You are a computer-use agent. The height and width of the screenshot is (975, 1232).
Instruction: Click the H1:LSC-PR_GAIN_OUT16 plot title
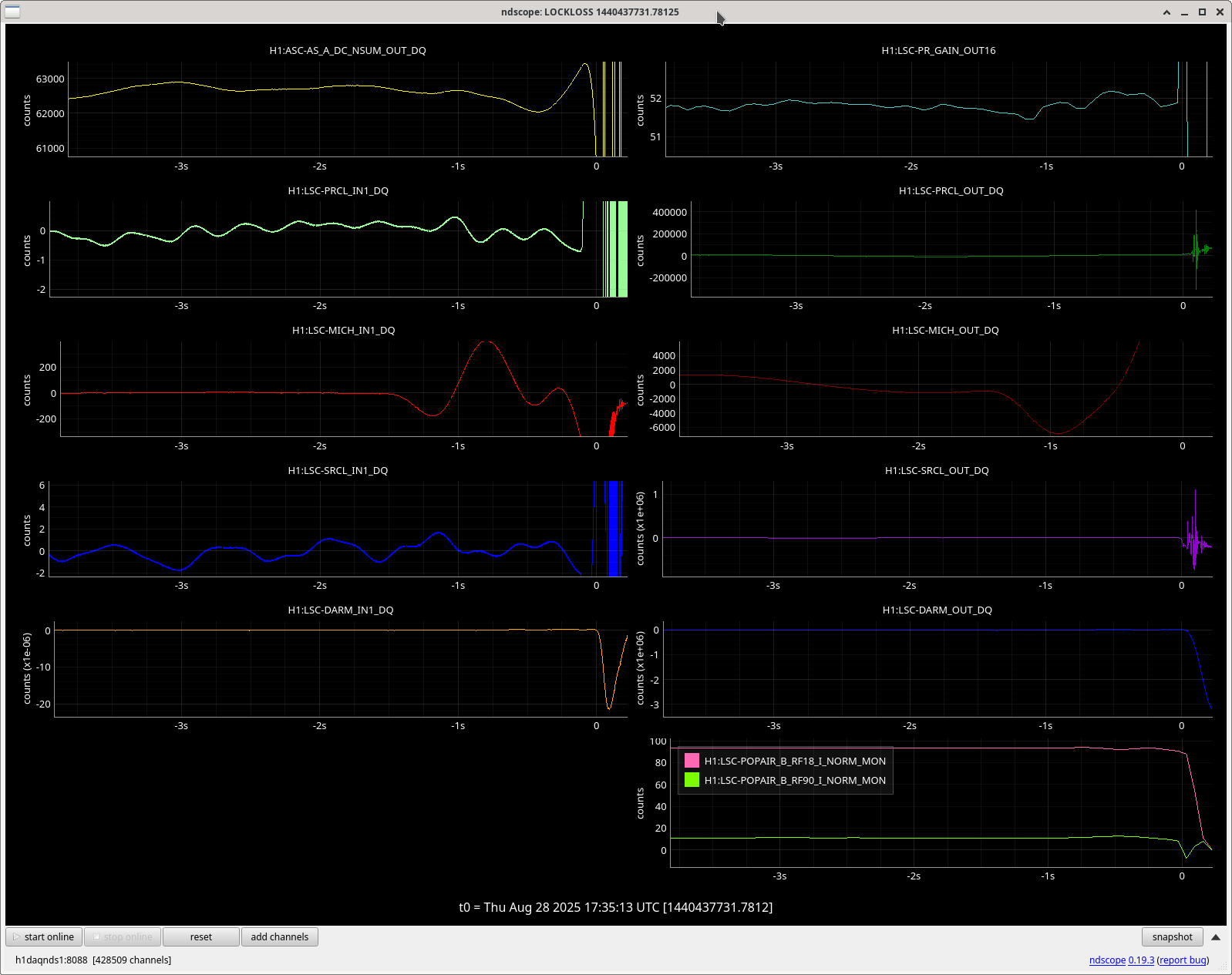click(938, 50)
